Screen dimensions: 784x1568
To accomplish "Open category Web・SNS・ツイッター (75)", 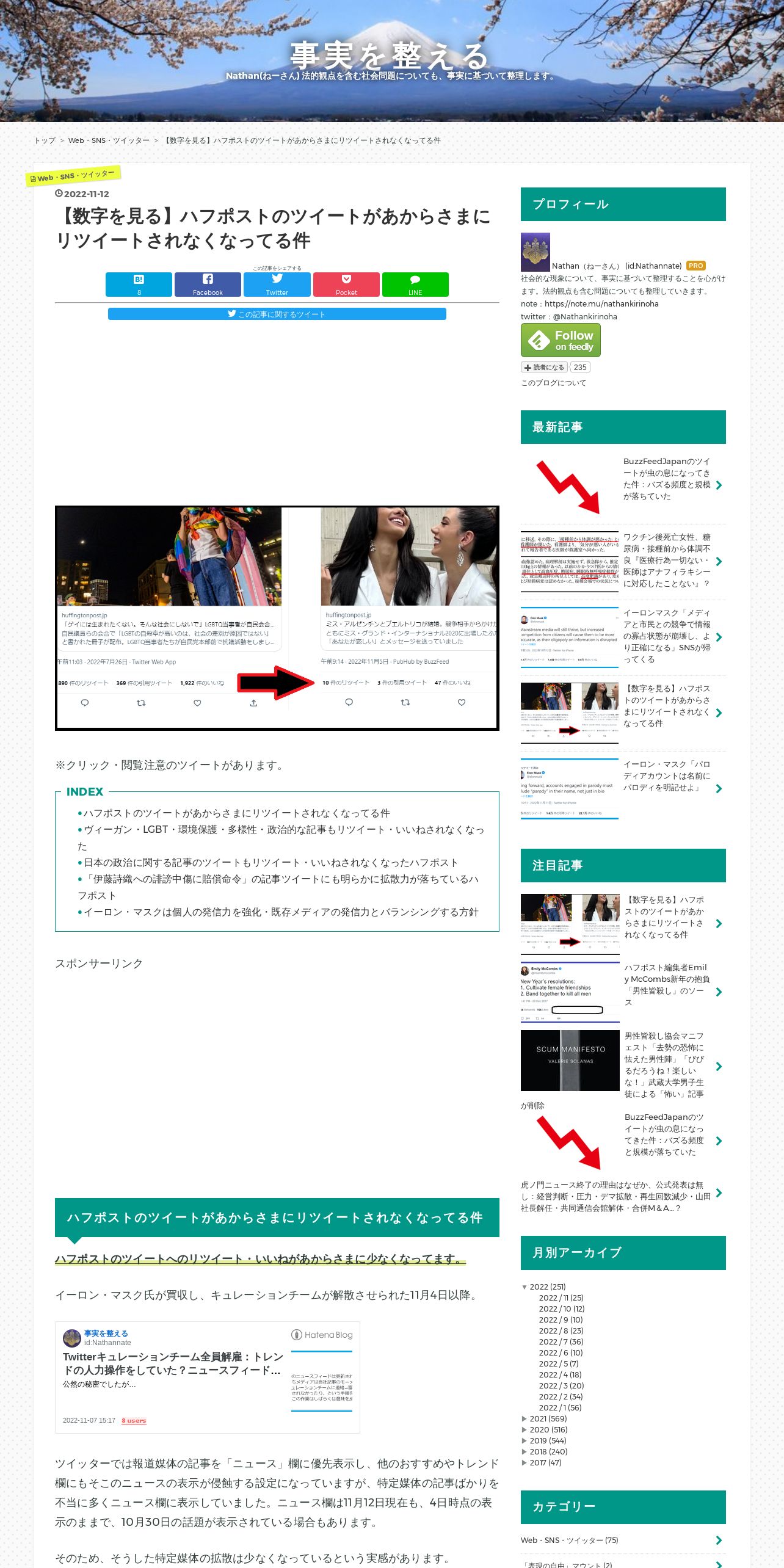I will click(570, 1541).
